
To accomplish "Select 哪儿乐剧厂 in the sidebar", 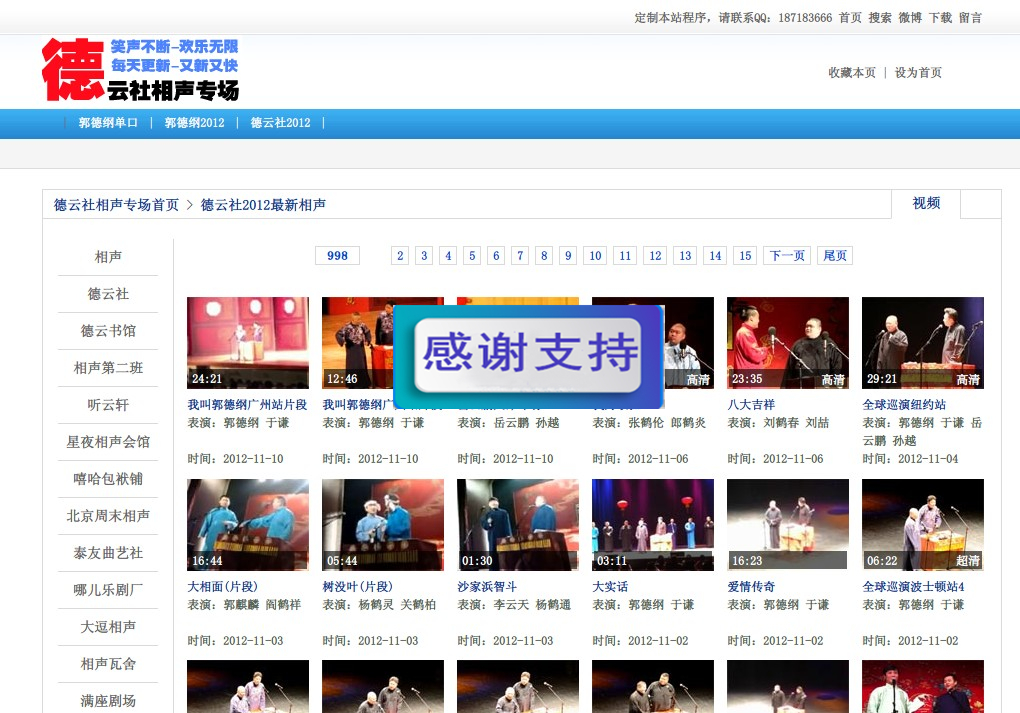I will pos(108,591).
